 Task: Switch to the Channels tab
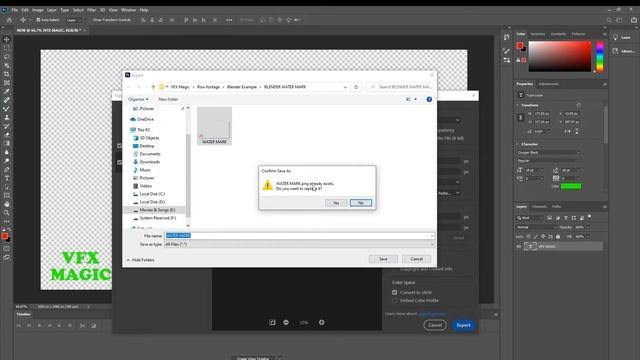tap(539, 207)
